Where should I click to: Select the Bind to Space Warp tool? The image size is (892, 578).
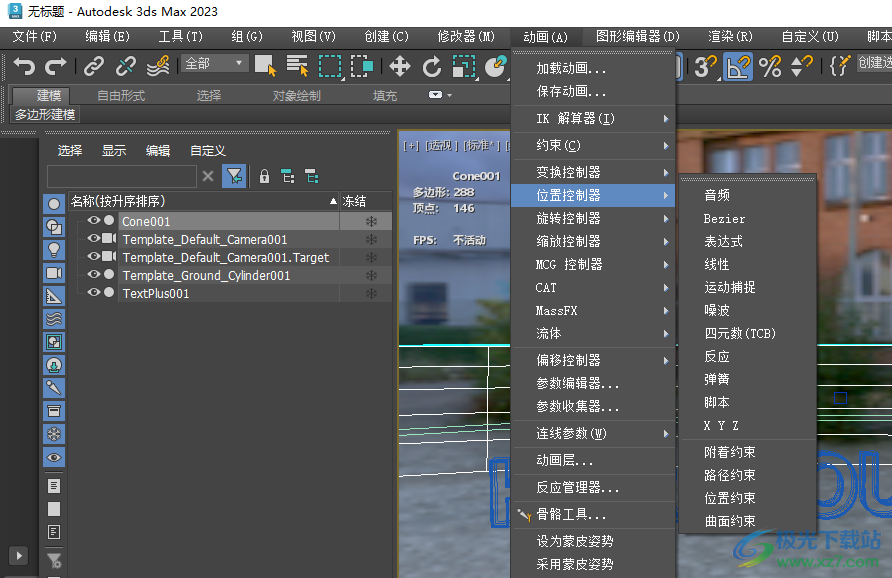click(x=158, y=67)
